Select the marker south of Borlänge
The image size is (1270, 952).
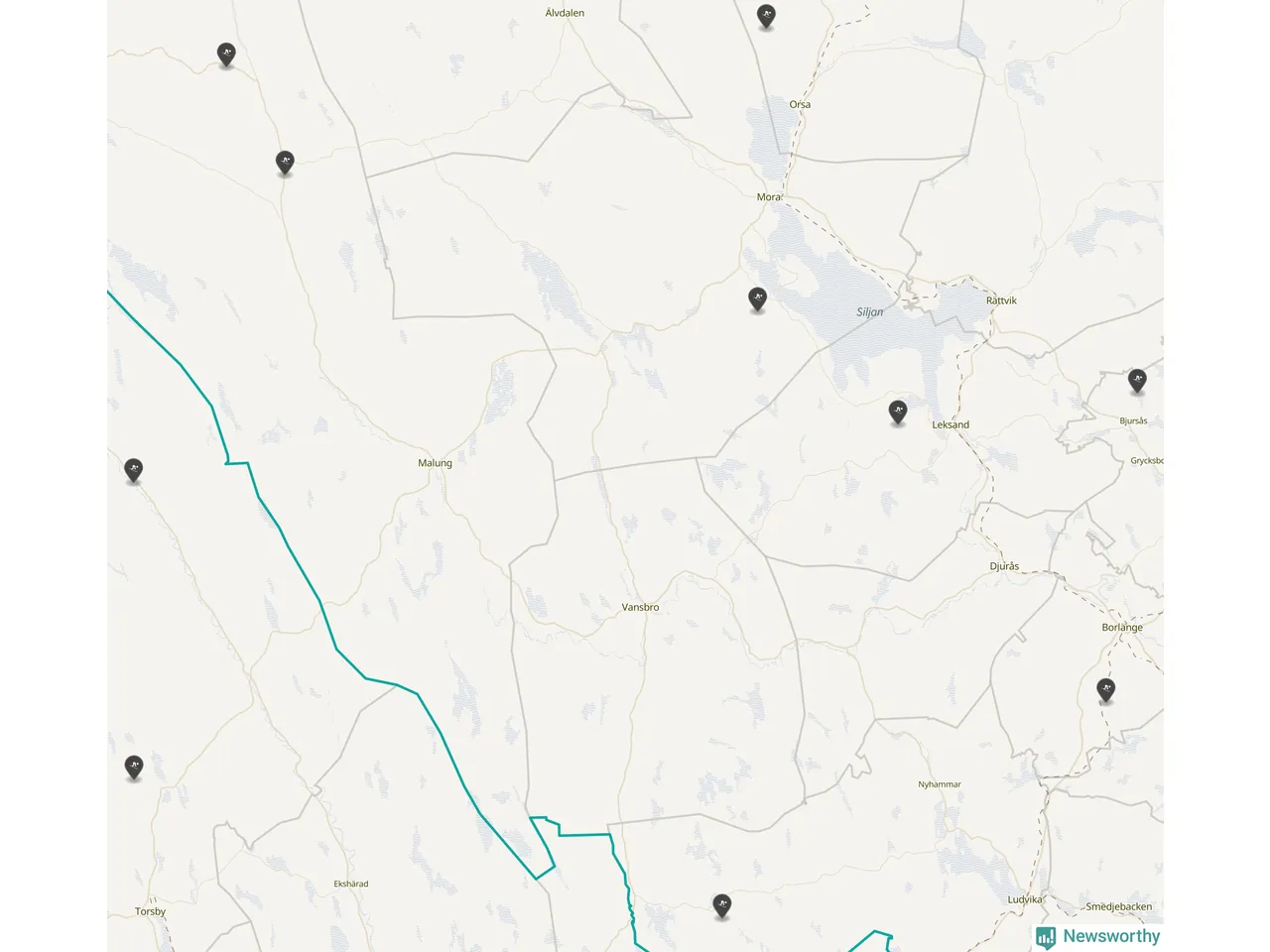(1106, 689)
